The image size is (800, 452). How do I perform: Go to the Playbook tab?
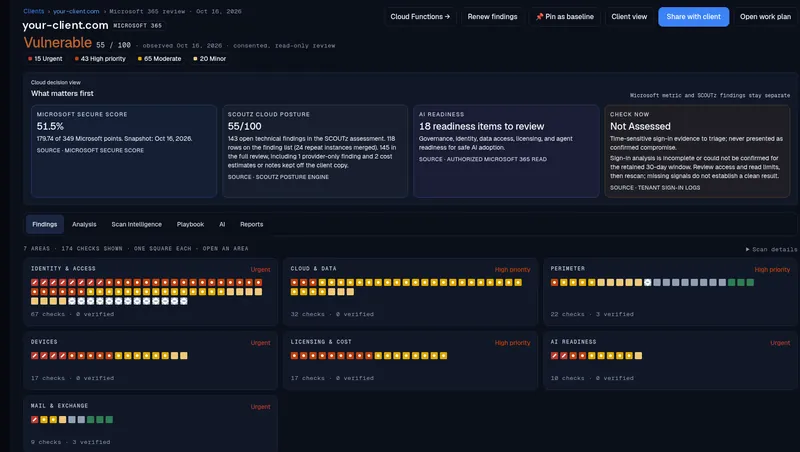(x=190, y=224)
